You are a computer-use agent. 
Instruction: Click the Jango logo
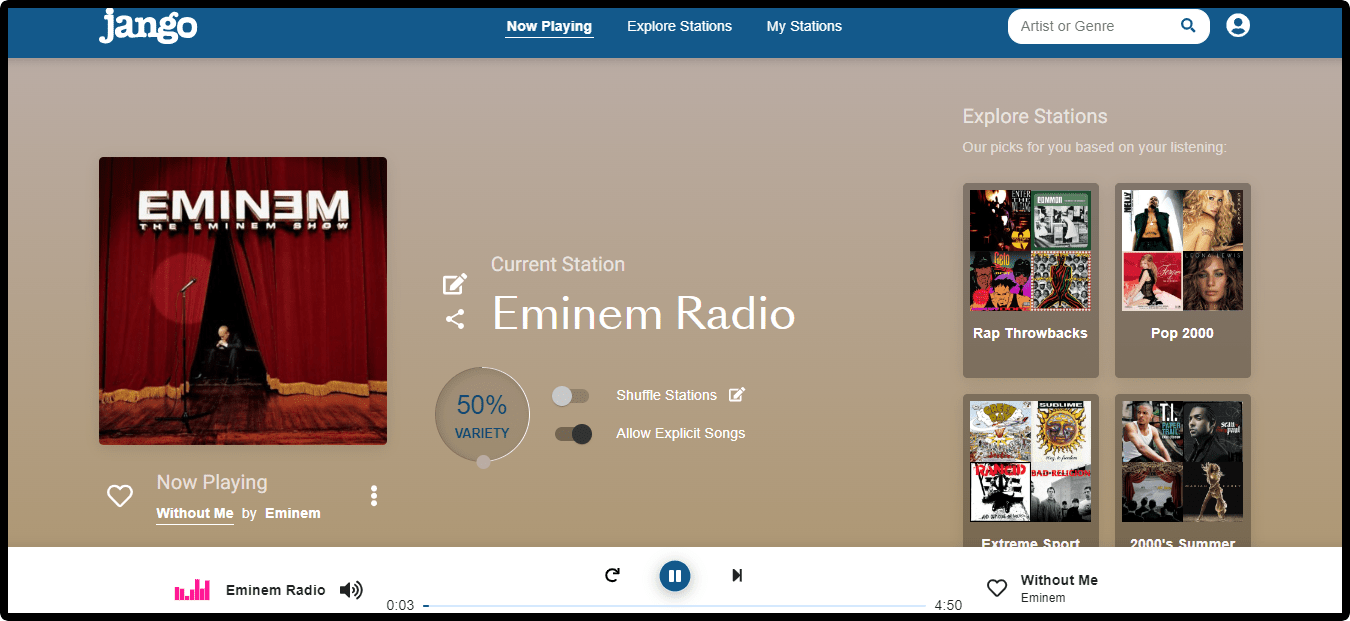[x=147, y=27]
